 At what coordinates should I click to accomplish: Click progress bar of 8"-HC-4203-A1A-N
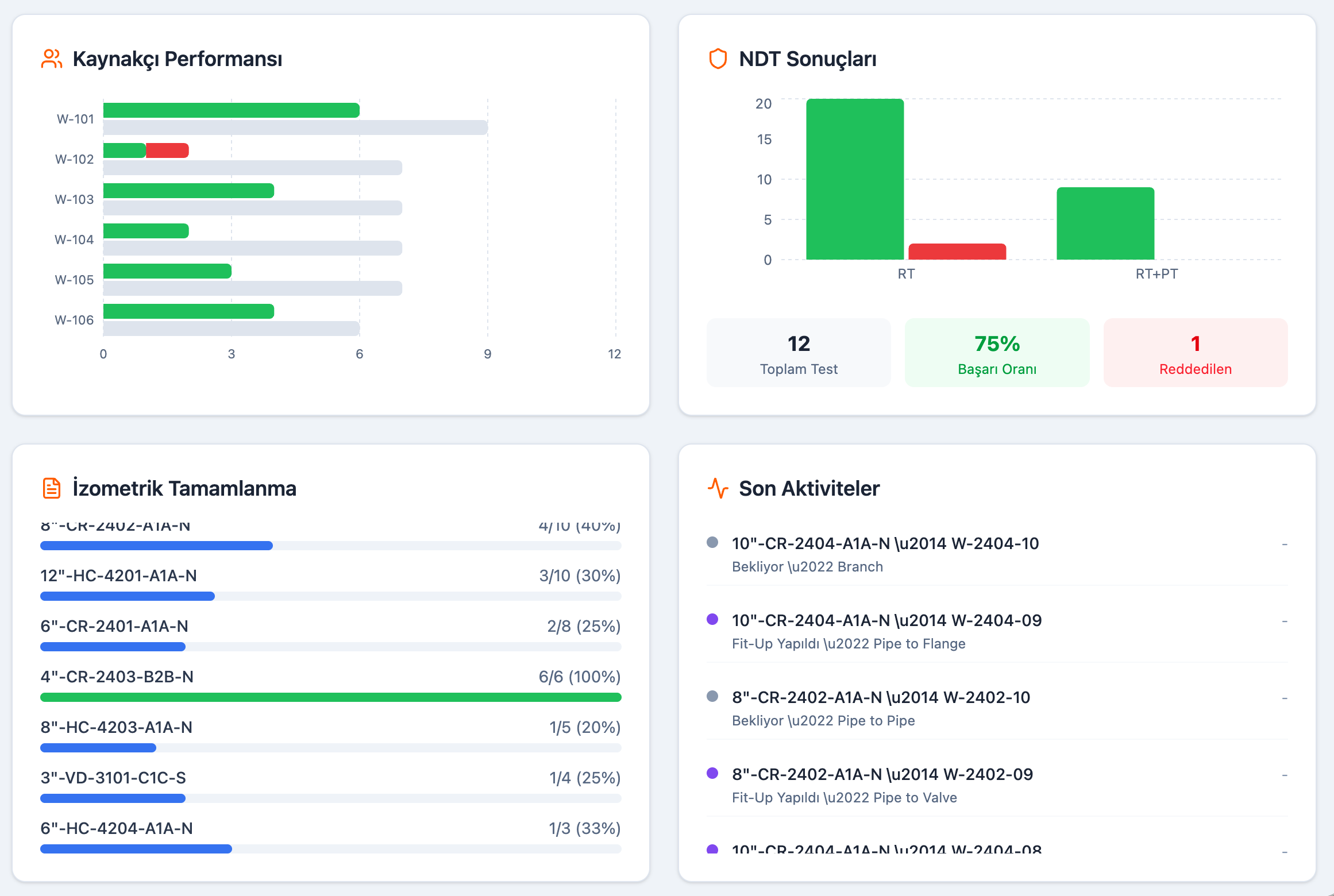coord(331,748)
